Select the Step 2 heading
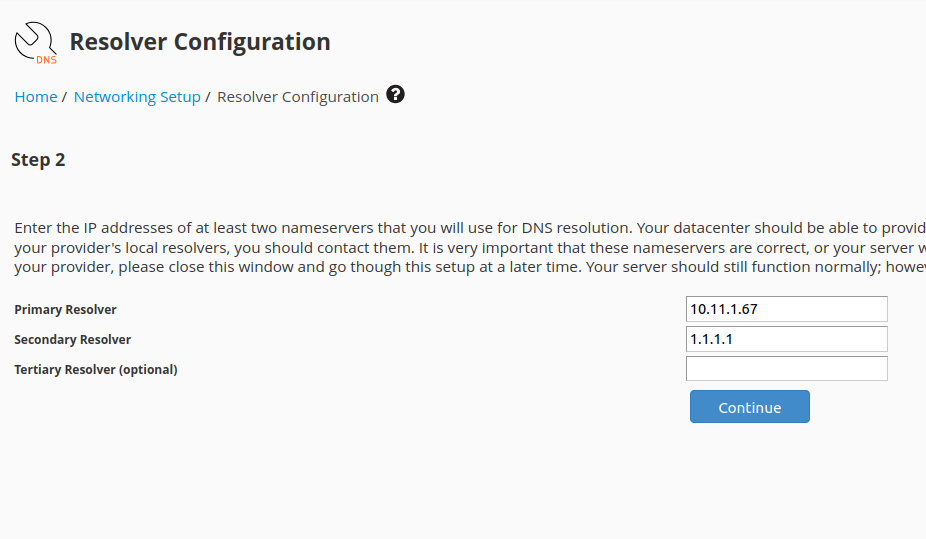The width and height of the screenshot is (926, 539). (x=38, y=160)
